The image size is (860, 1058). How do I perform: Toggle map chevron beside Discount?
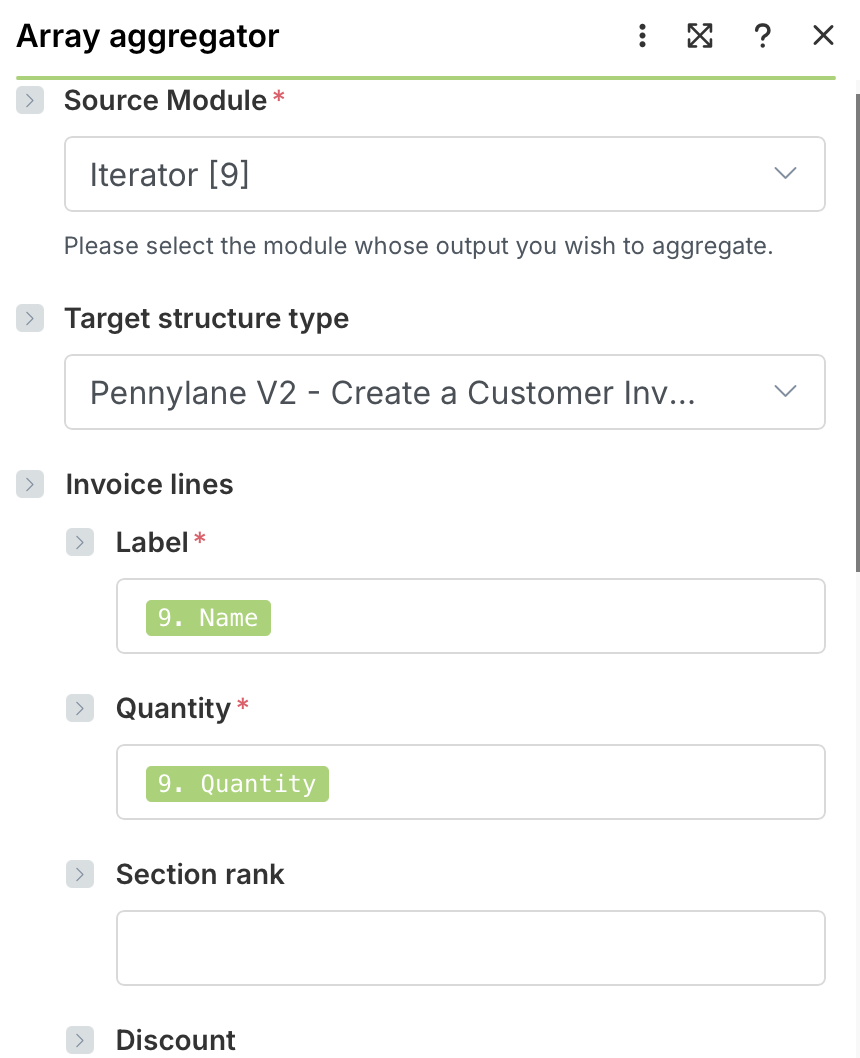coord(80,1040)
